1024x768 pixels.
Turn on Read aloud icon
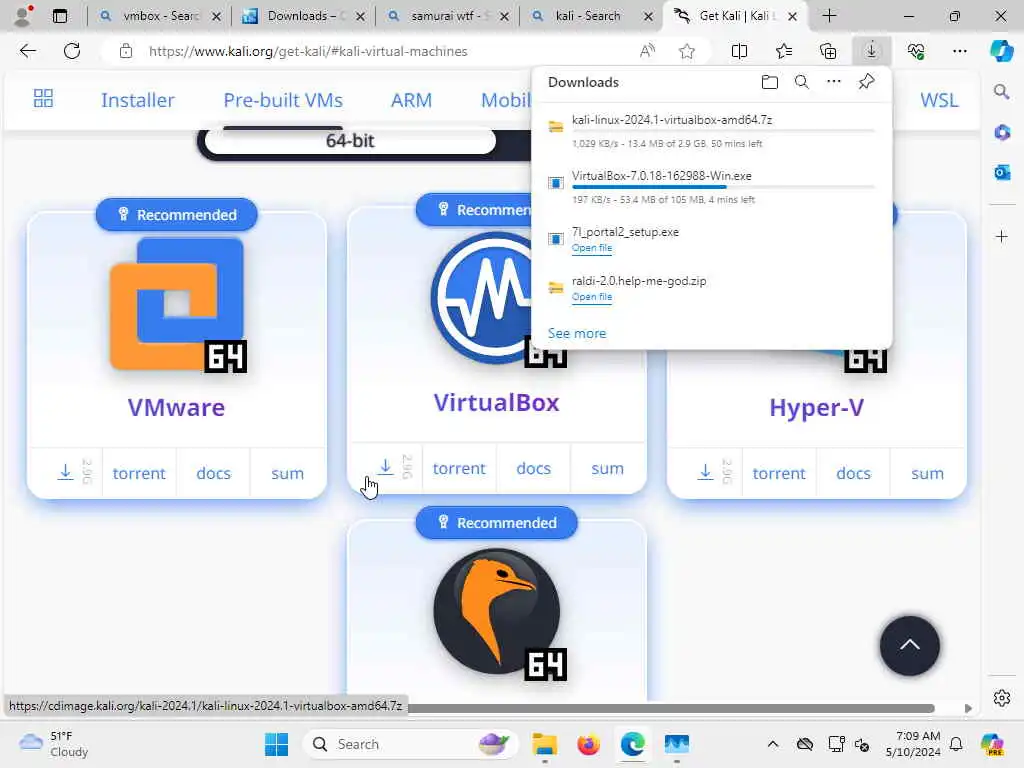647,51
